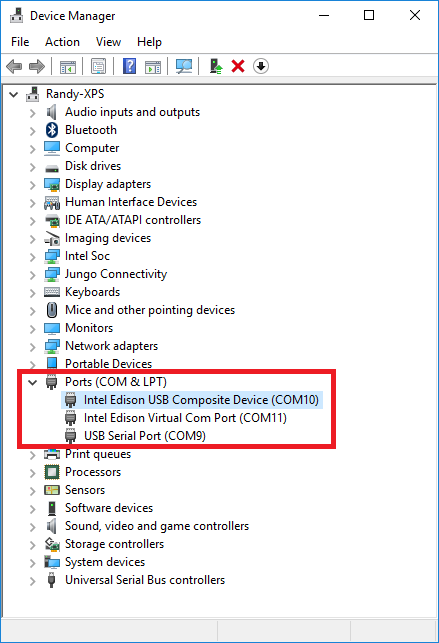Collapse the Randy-XPS root node
This screenshot has width=439, height=643.
pyautogui.click(x=14, y=95)
